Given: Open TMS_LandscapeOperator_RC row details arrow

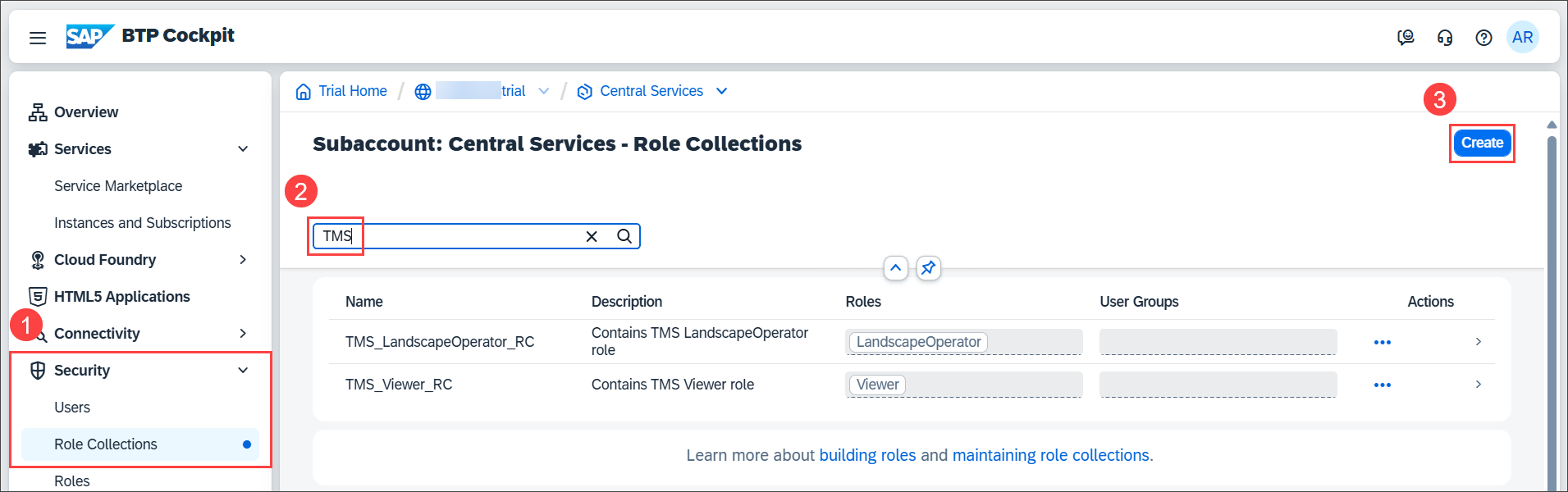Looking at the screenshot, I should point(1478,342).
